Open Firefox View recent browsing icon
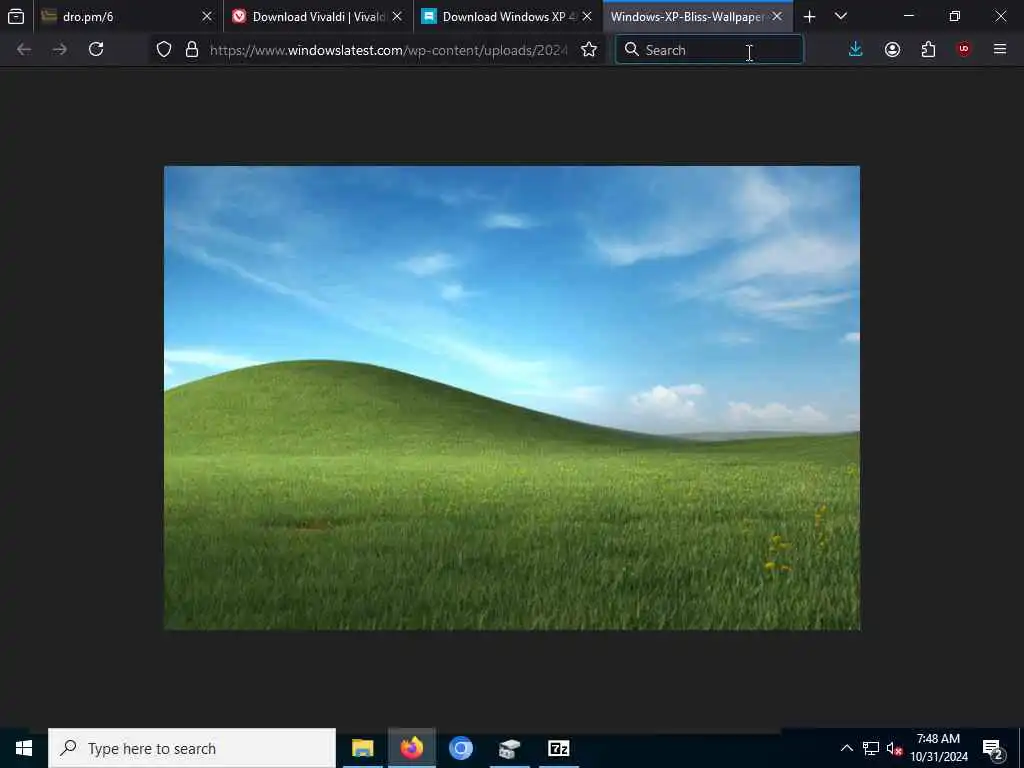The image size is (1024, 768). [x=16, y=16]
